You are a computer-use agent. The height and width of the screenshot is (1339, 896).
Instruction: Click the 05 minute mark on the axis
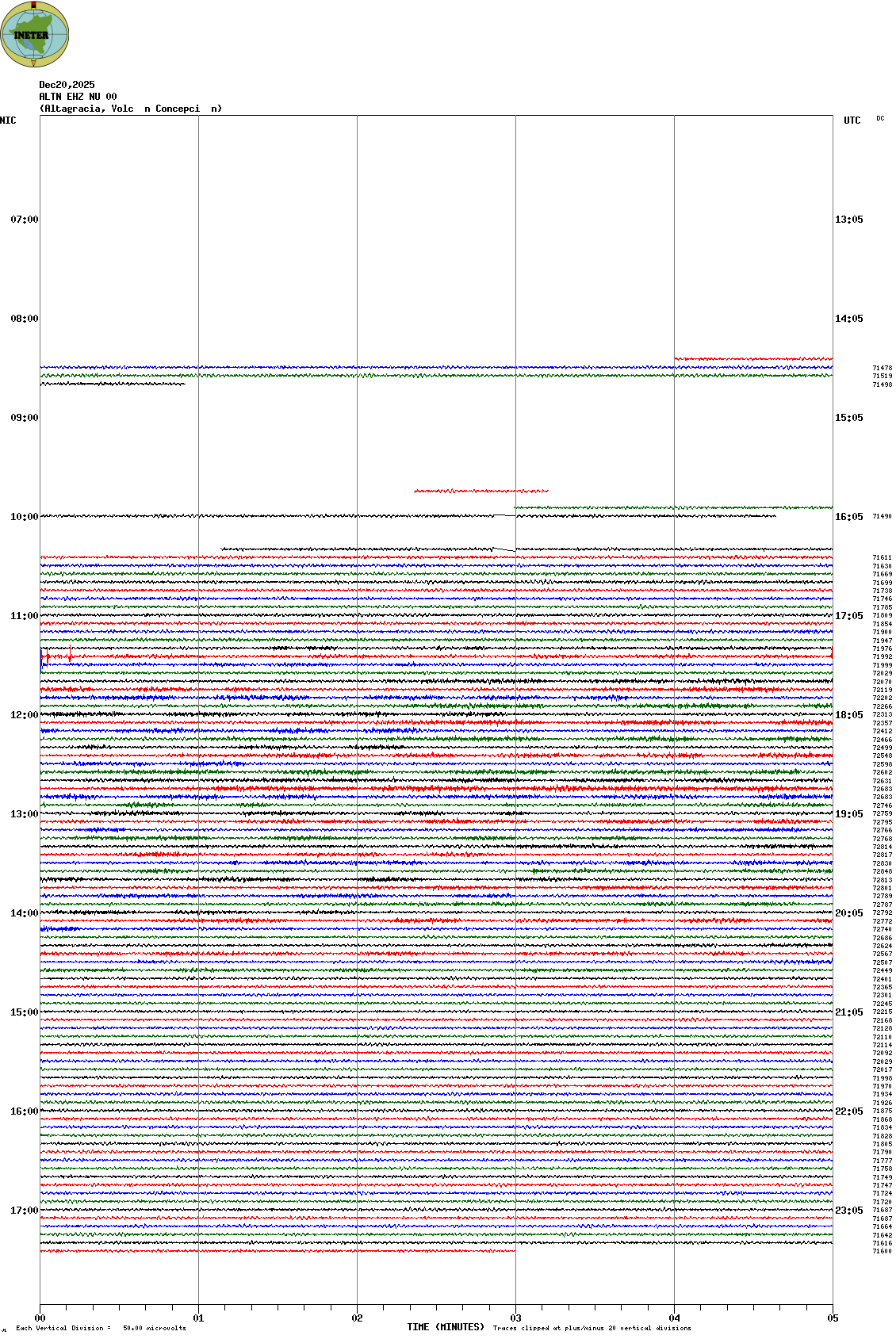pos(833,1318)
